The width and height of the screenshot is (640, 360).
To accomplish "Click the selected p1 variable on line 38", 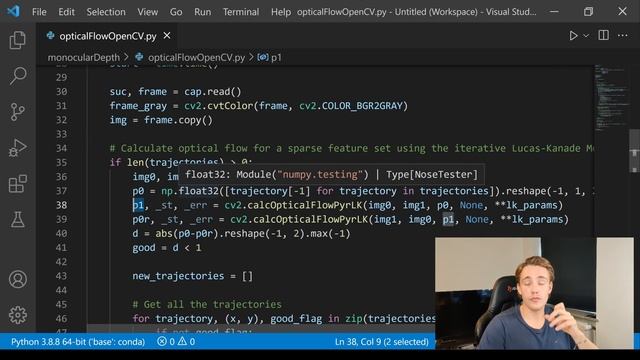I will coord(138,205).
